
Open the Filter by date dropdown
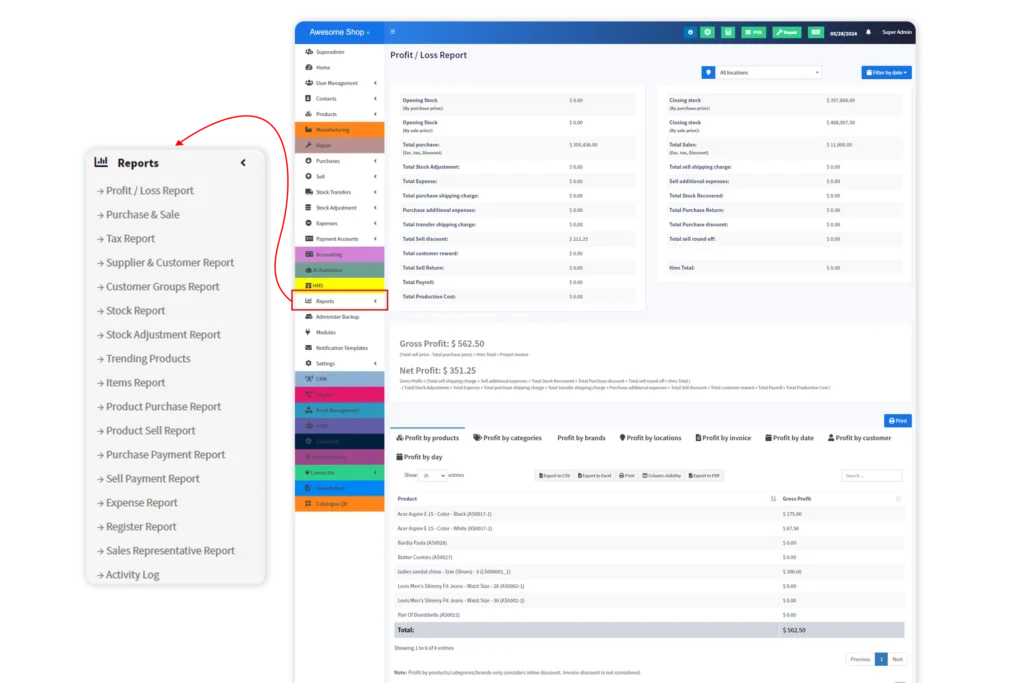[x=886, y=73]
